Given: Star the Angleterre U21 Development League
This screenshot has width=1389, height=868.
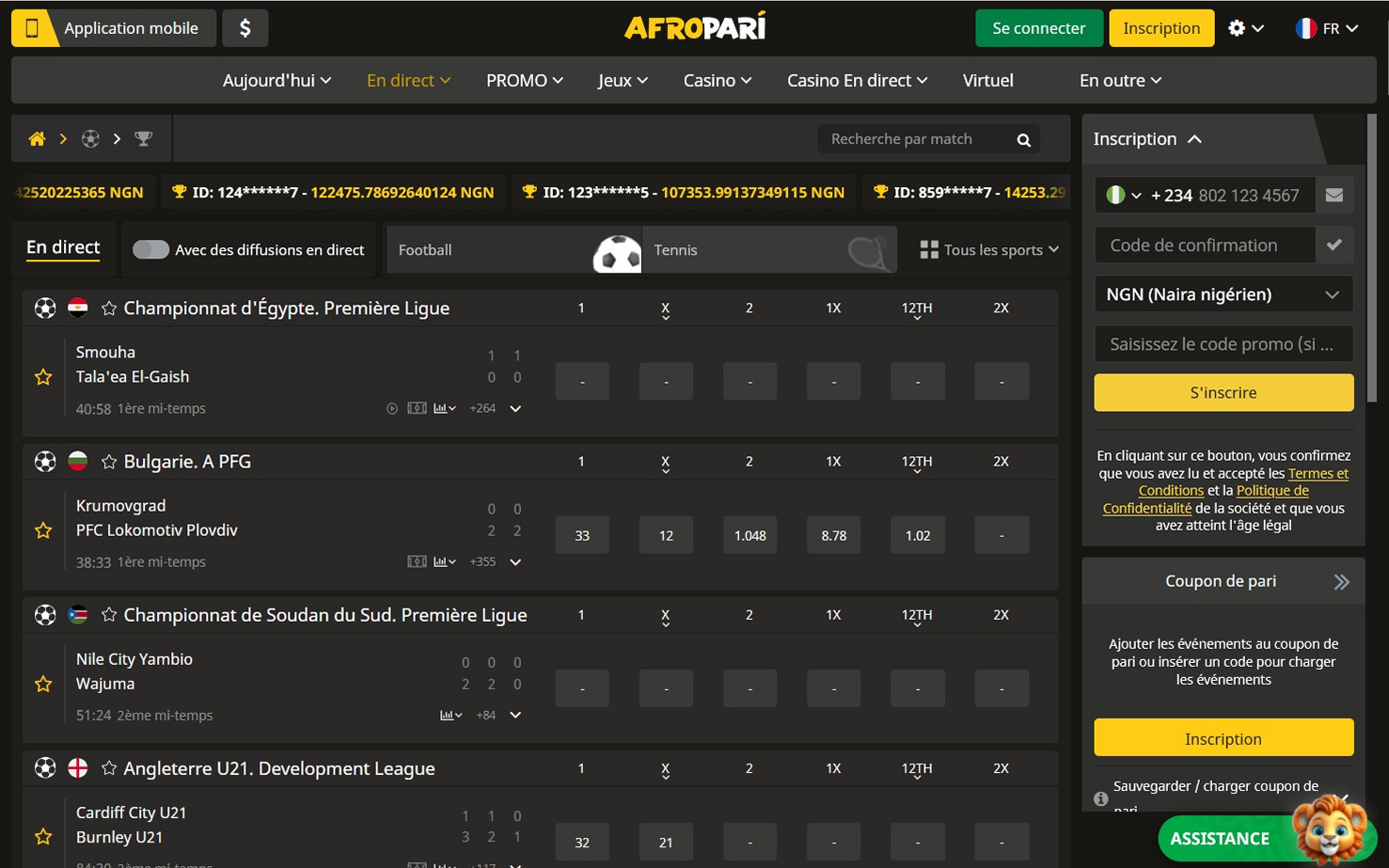Looking at the screenshot, I should coord(109,768).
